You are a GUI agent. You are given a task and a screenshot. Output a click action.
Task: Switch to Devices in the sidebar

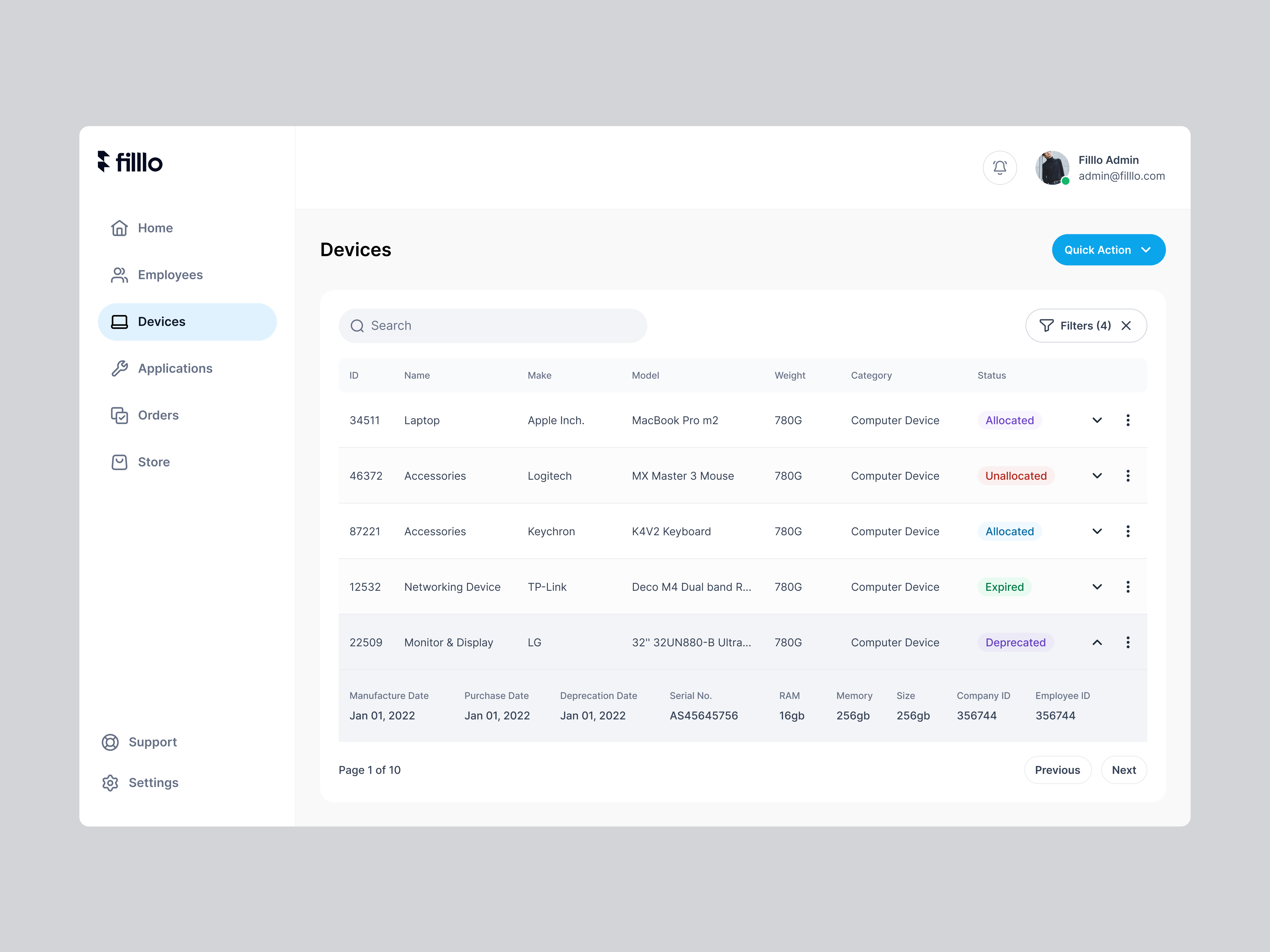coord(161,321)
